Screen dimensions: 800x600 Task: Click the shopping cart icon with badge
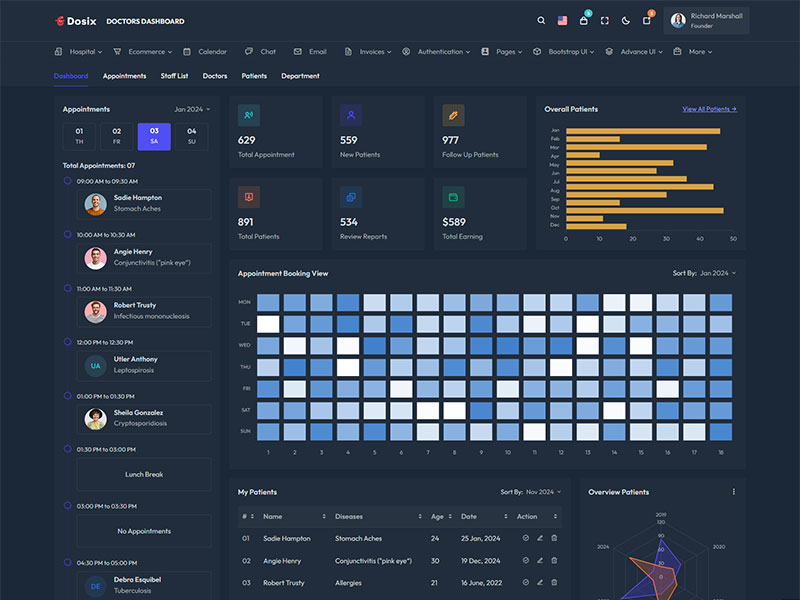coord(584,21)
